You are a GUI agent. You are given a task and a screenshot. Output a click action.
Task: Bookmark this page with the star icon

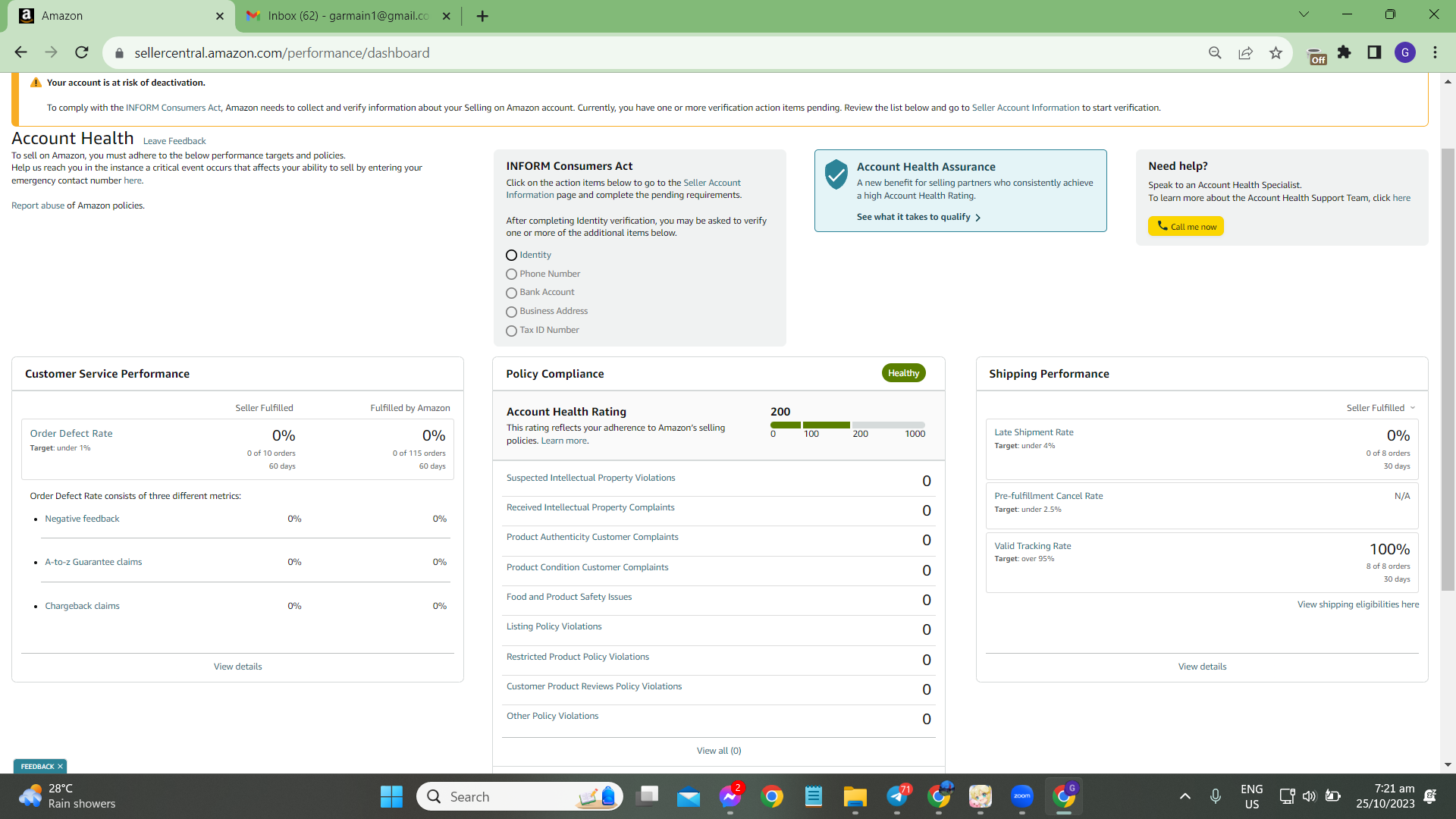[x=1276, y=52]
